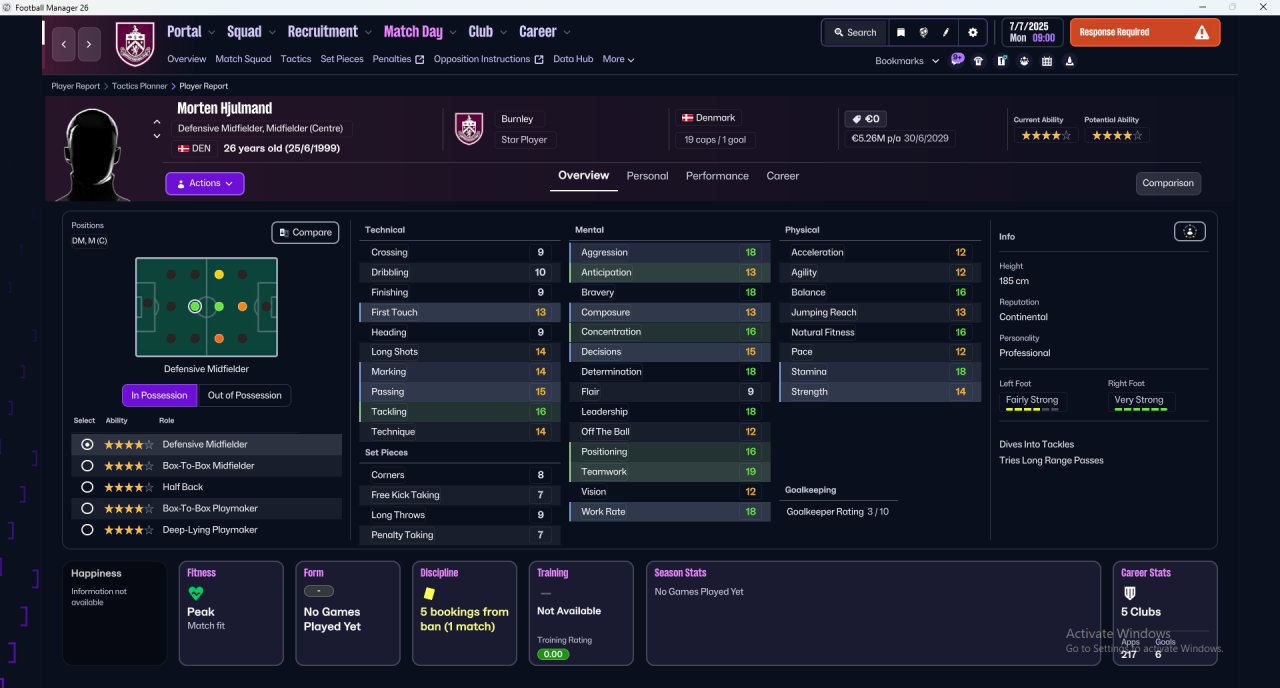Viewport: 1280px width, 688px height.
Task: Click Burnley crest in player header
Action: point(469,128)
